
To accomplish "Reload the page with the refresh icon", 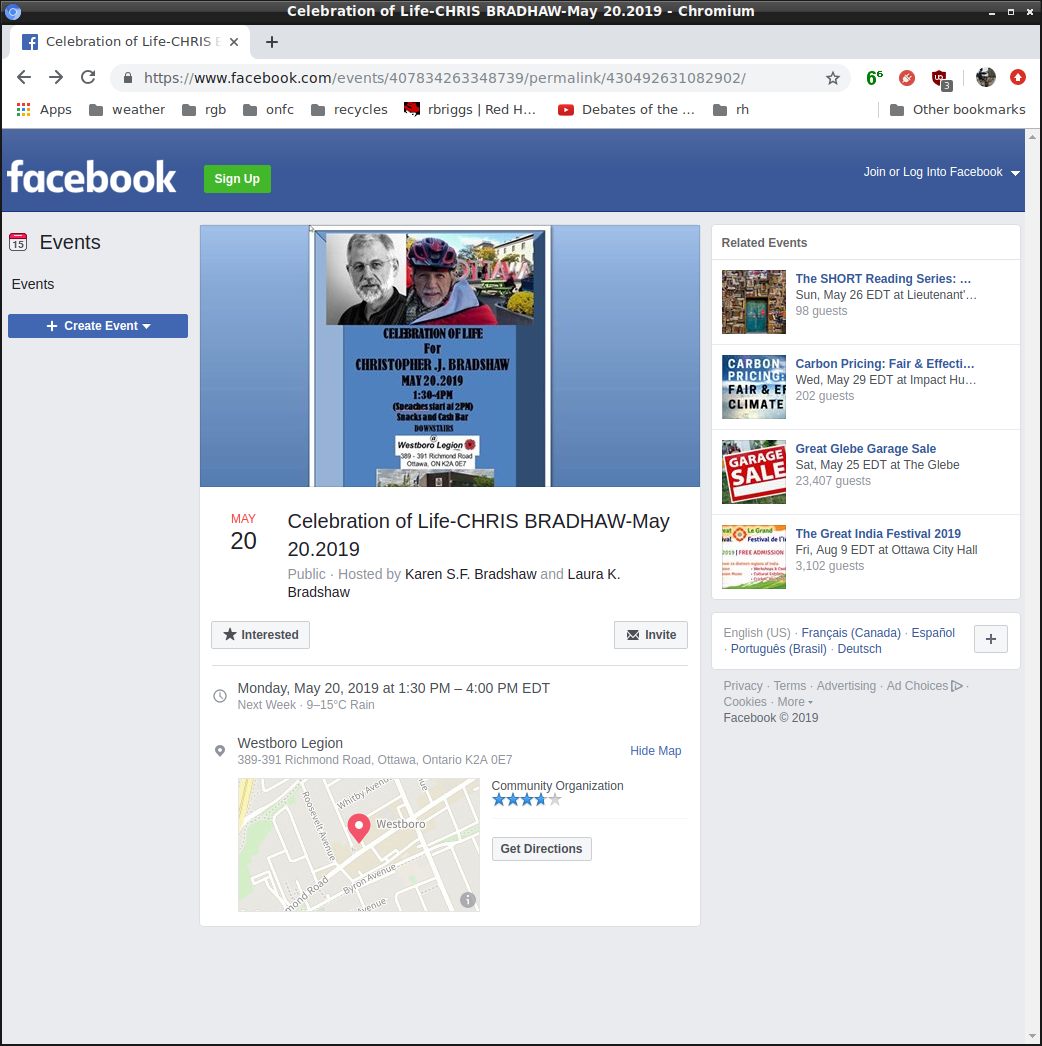I will tap(88, 77).
